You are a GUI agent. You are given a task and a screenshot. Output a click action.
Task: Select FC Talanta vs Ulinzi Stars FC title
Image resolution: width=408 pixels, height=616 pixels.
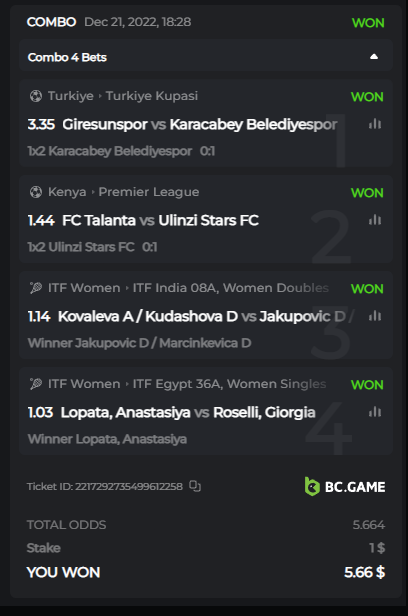point(160,220)
